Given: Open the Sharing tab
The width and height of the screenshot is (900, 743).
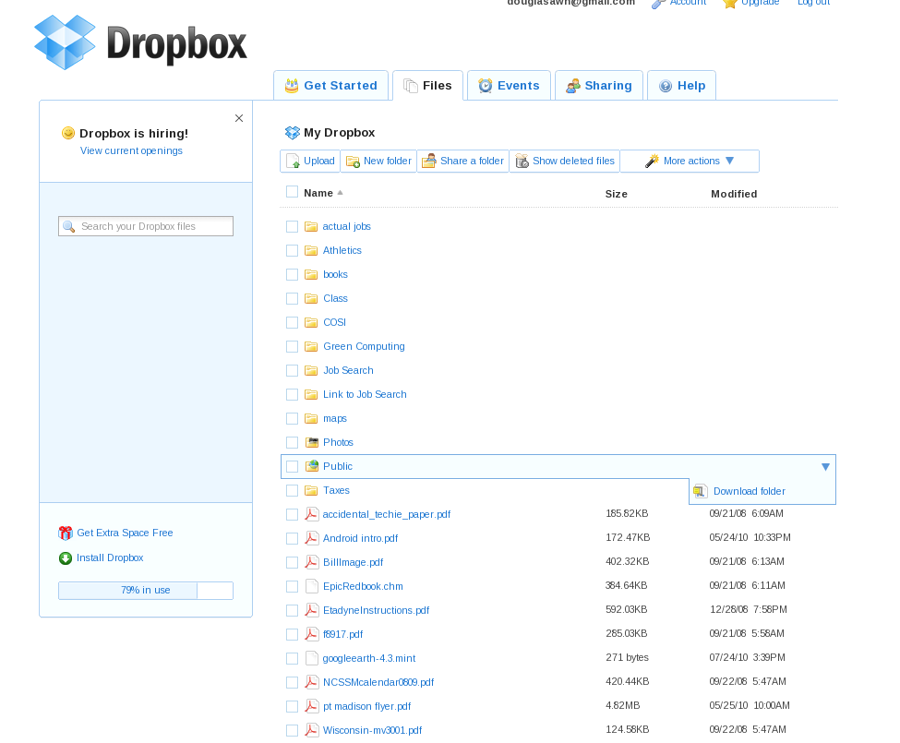Looking at the screenshot, I should [599, 86].
